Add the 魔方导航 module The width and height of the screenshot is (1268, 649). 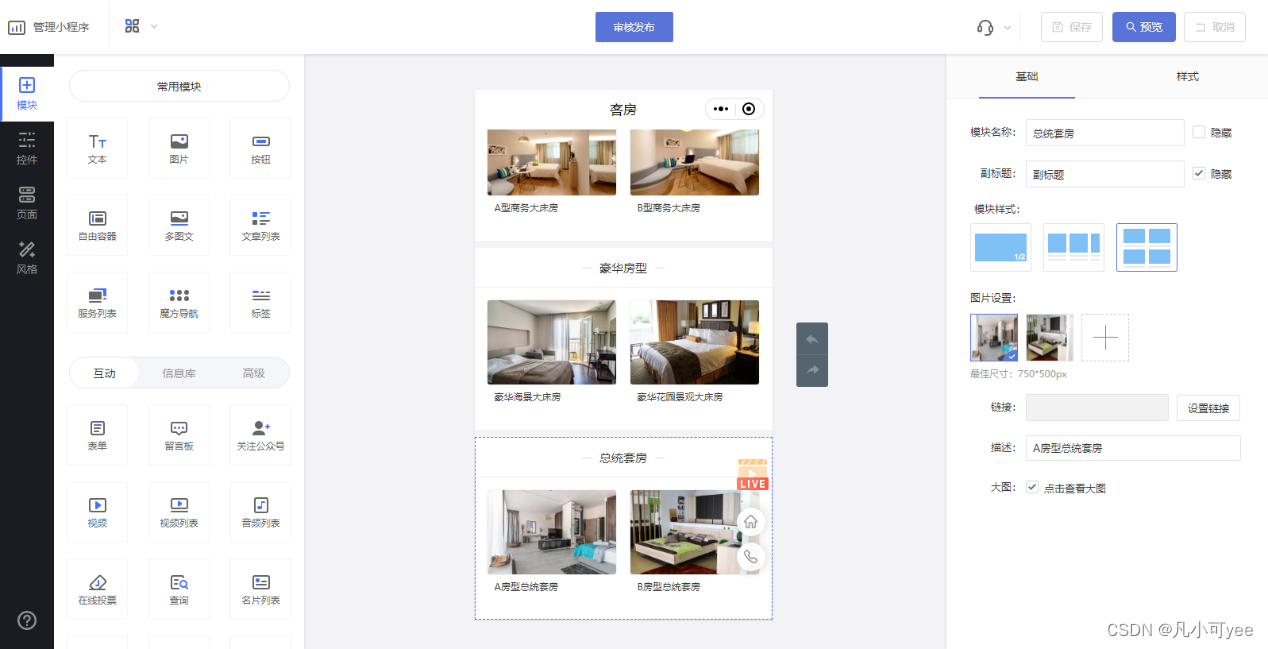click(179, 302)
